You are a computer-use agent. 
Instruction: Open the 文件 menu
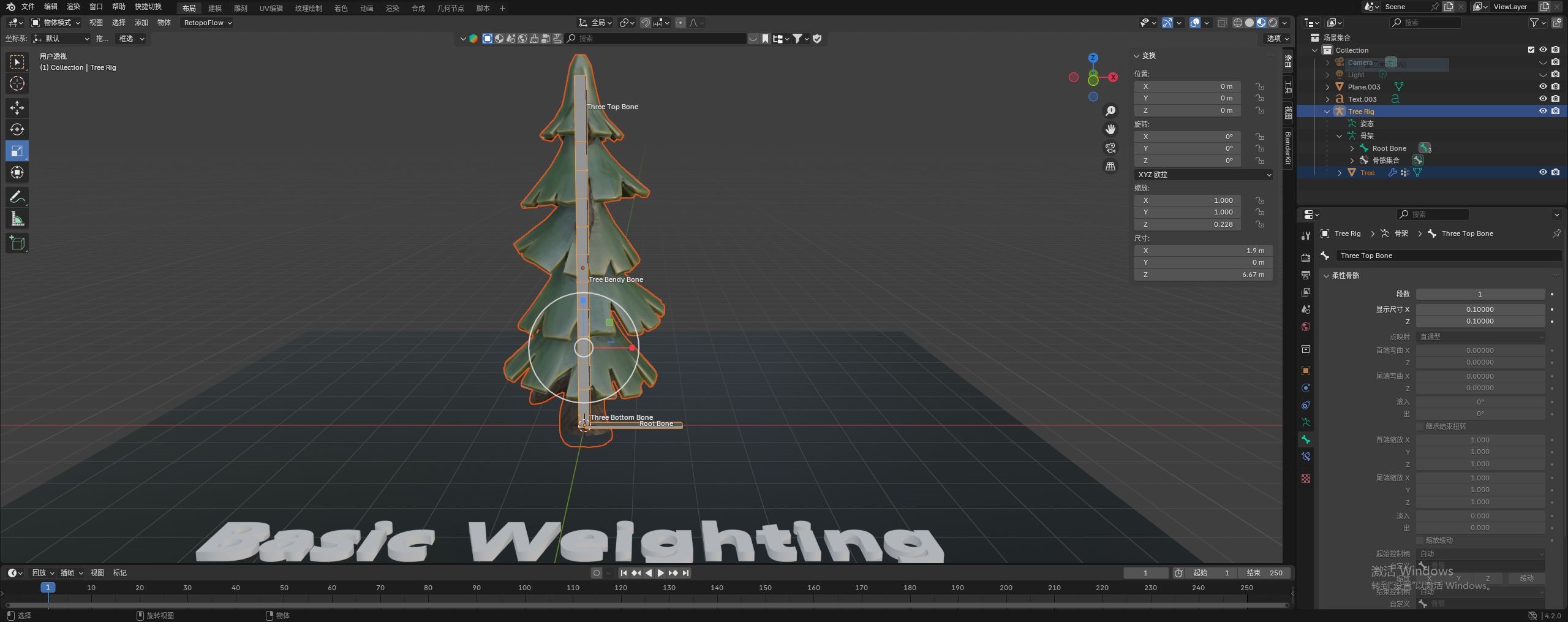tap(28, 7)
